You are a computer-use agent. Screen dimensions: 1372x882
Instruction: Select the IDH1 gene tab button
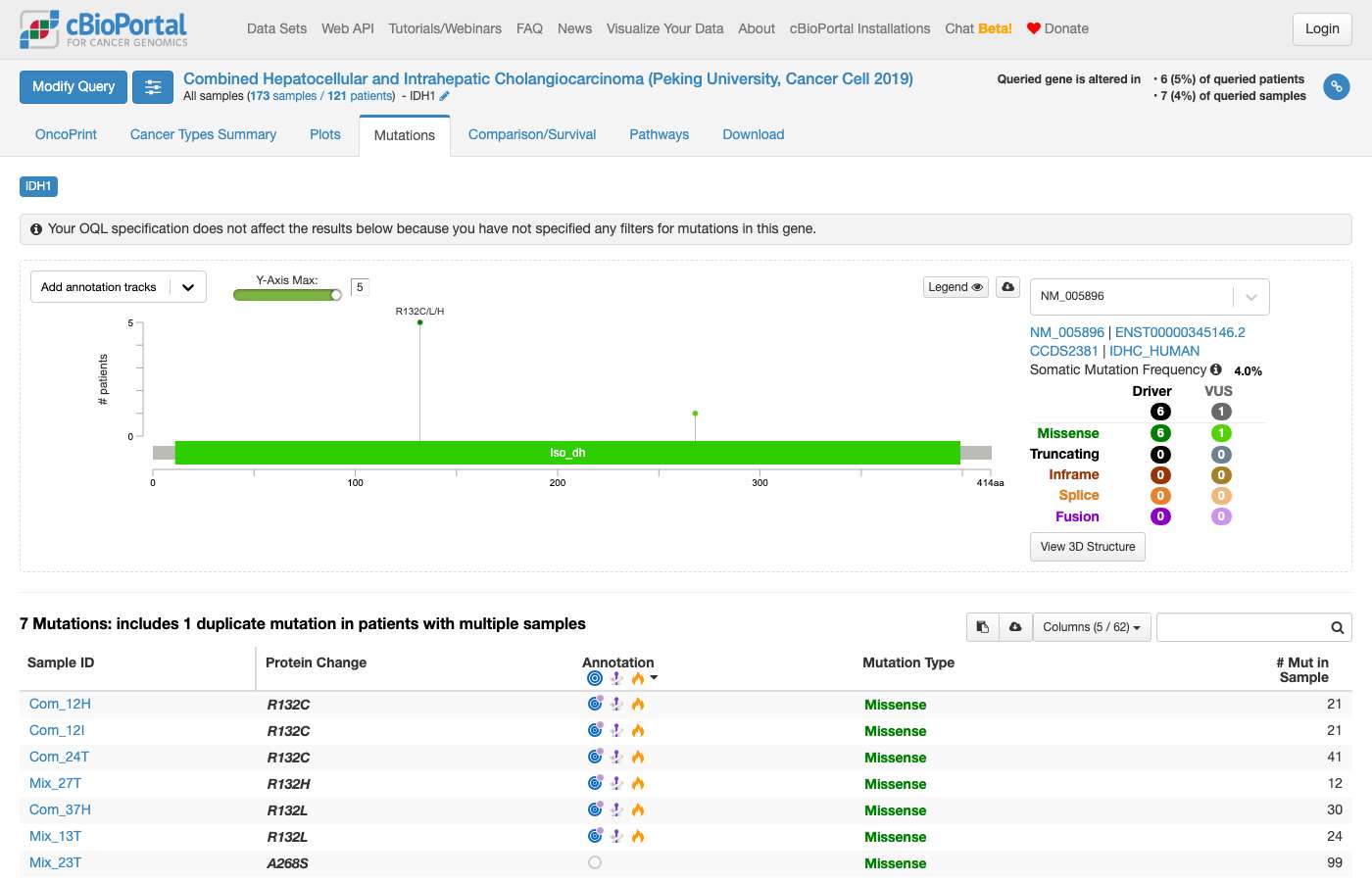point(38,186)
